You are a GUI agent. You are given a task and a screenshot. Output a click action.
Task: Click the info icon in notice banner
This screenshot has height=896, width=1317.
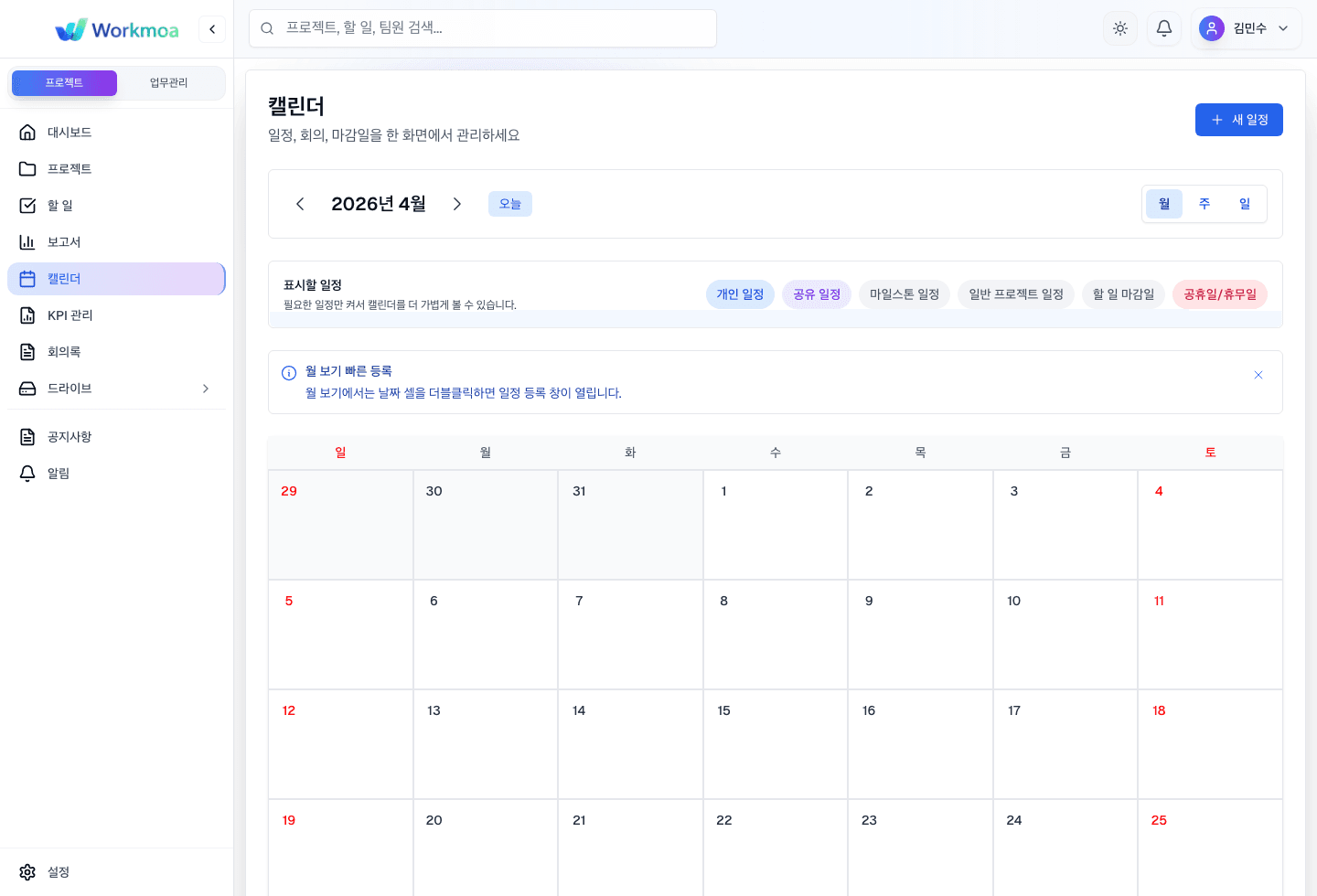coord(289,373)
